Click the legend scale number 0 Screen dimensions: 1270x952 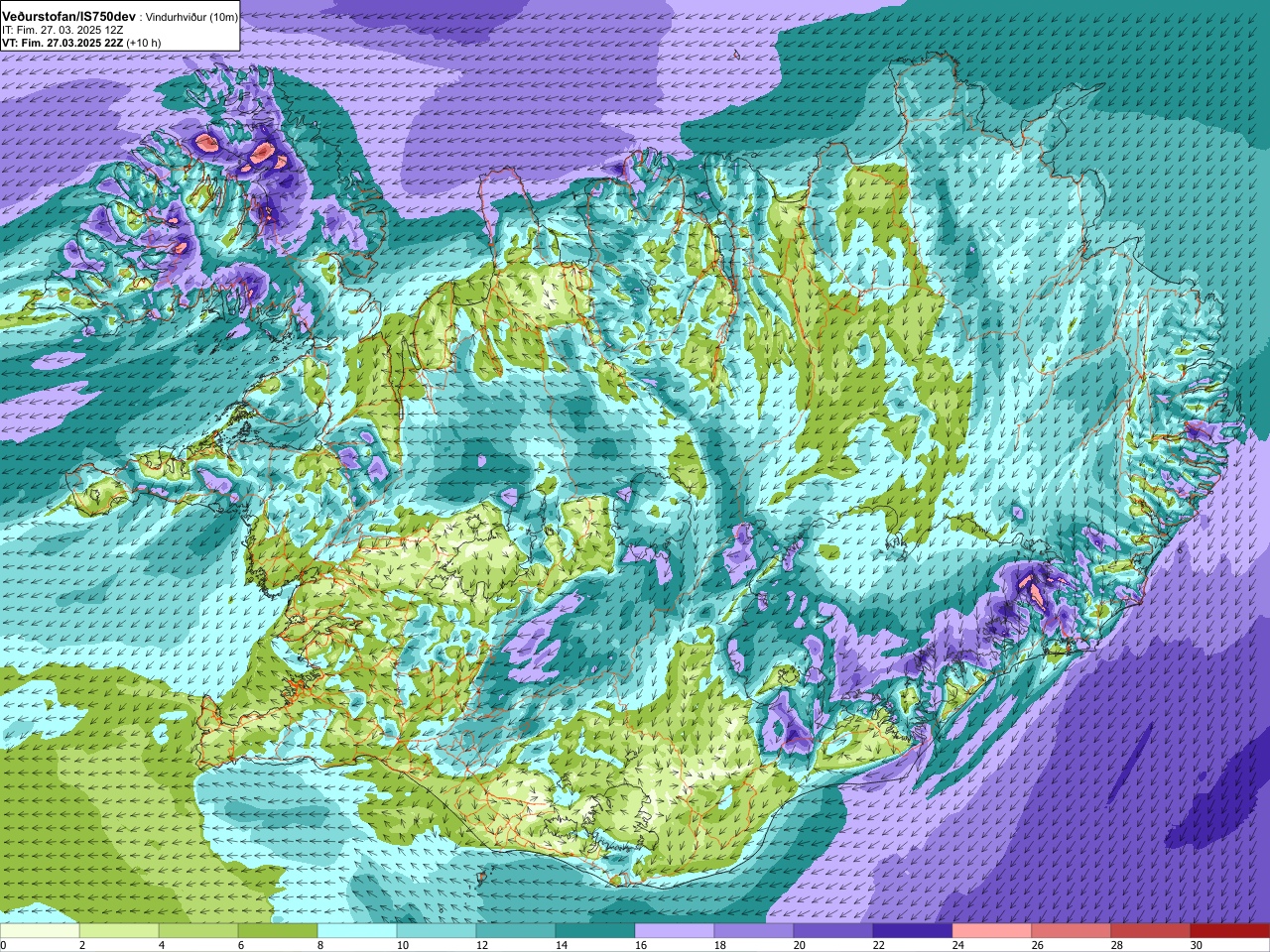click(4, 945)
